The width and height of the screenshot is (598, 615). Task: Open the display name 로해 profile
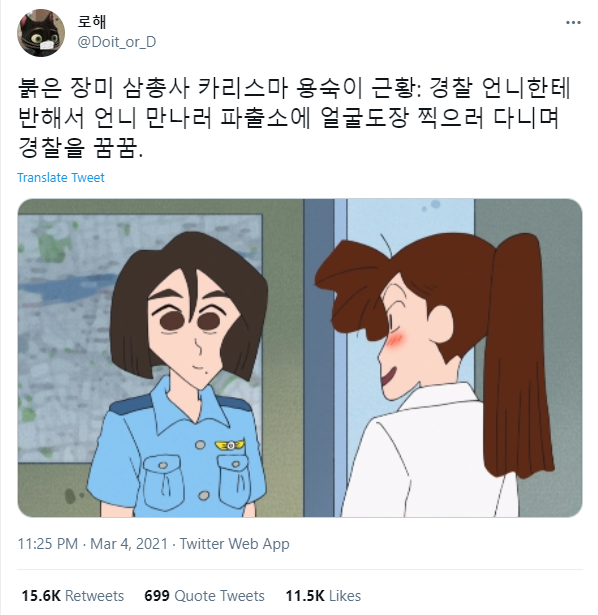(92, 21)
